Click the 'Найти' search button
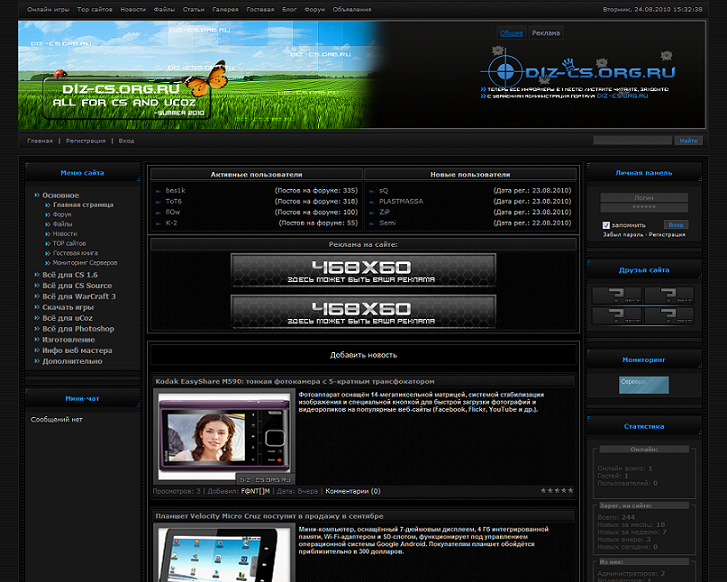Viewport: 727px width, 582px height. [x=689, y=141]
